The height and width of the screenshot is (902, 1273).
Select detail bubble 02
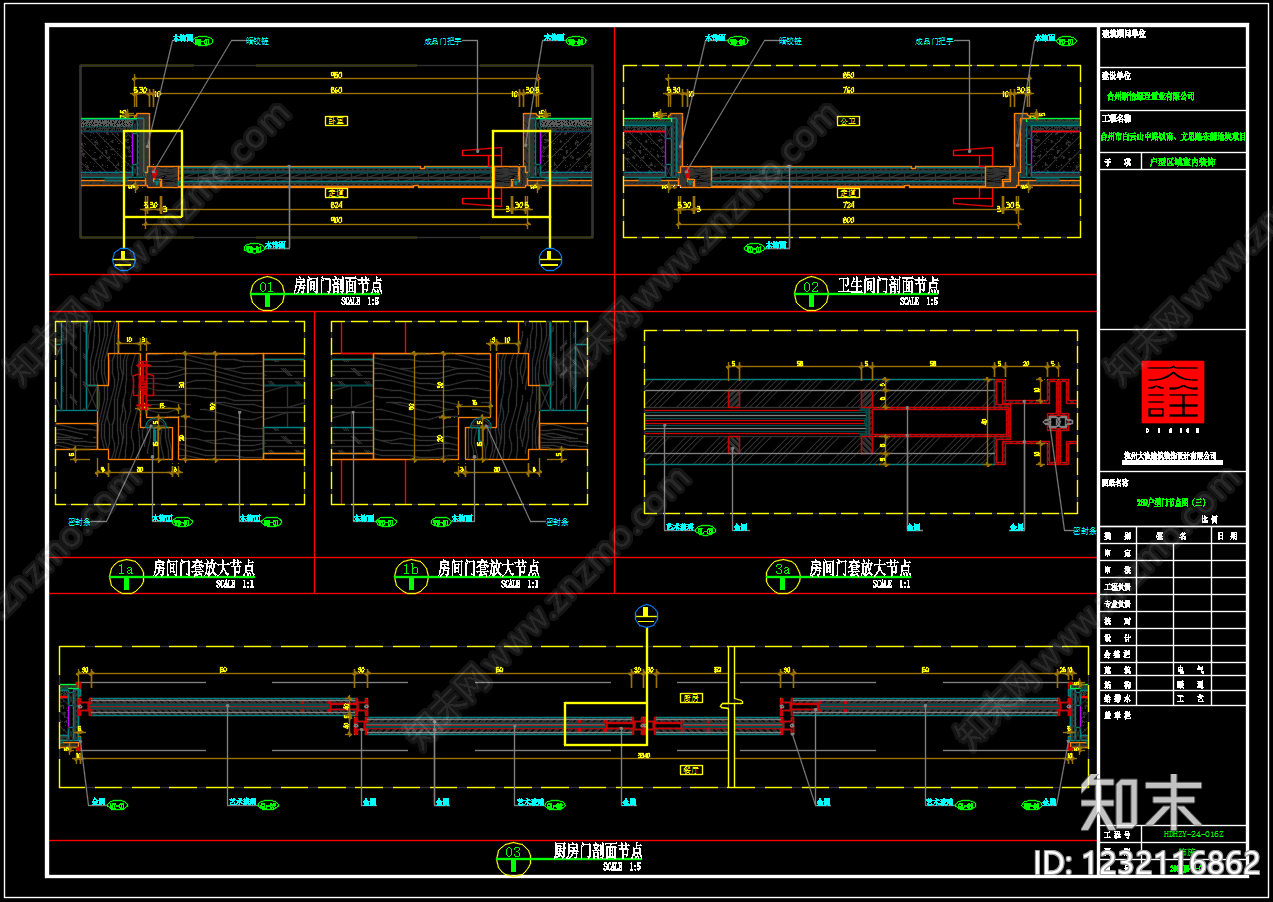point(811,291)
